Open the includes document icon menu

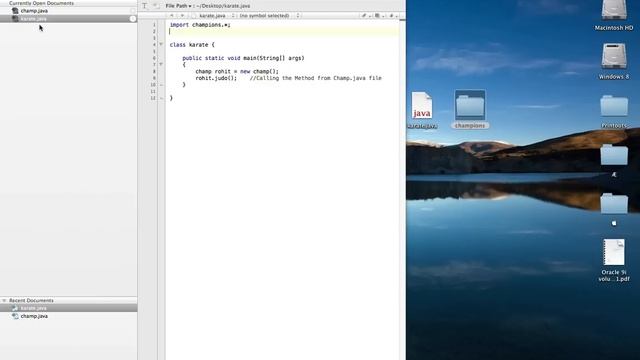[x=378, y=16]
